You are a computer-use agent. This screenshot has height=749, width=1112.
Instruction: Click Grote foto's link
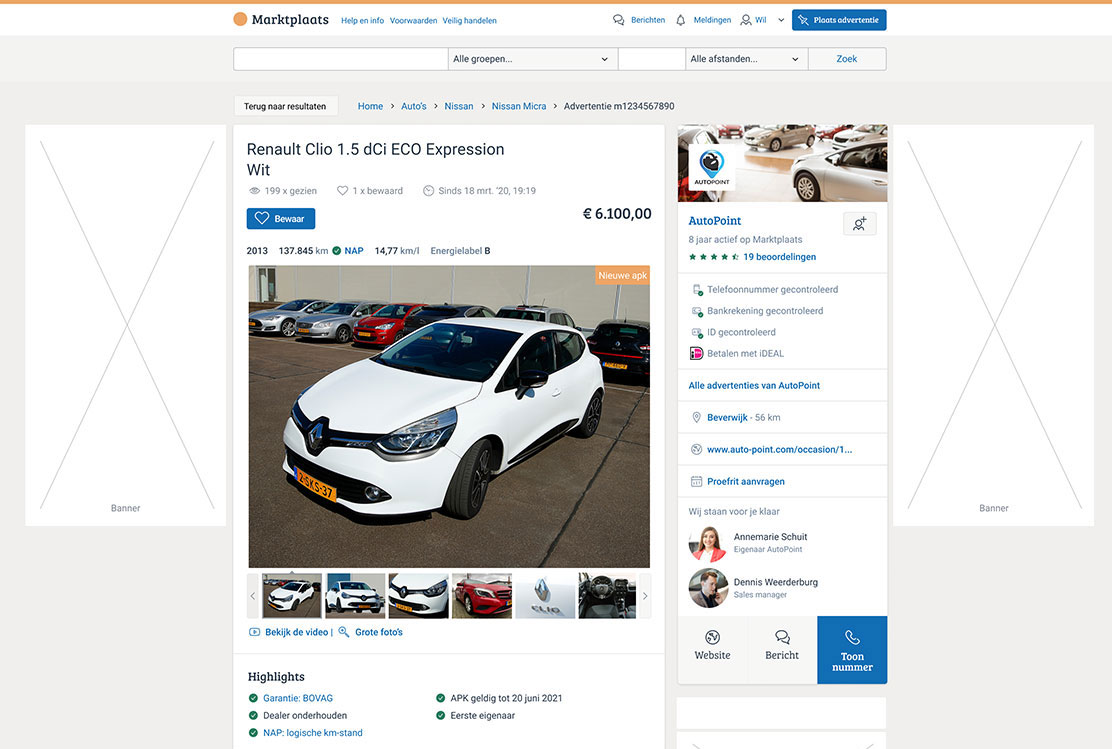click(379, 632)
